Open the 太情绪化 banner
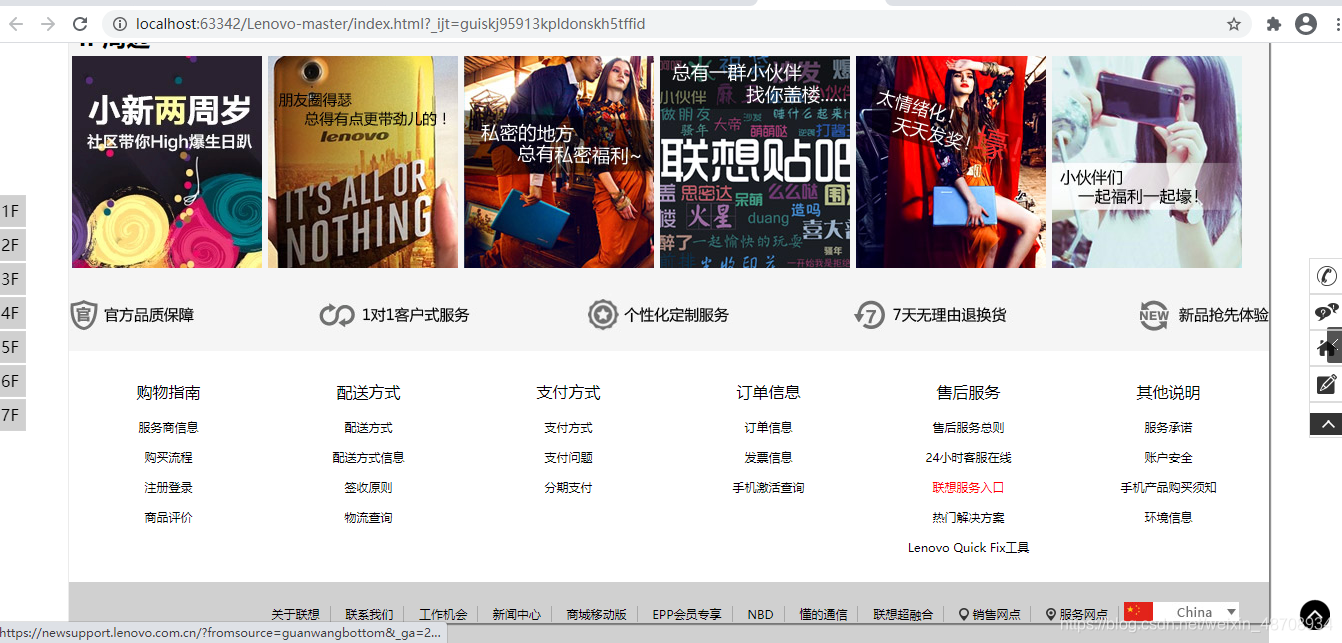The image size is (1342, 643). (951, 162)
